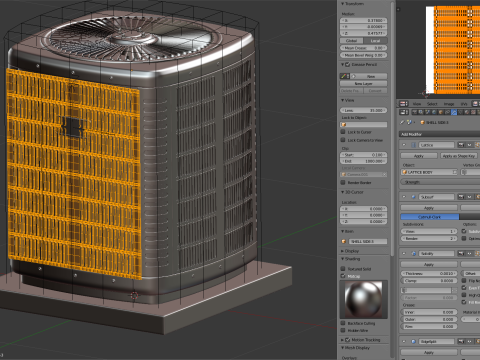Select the Scene properties tab icon

[x=428, y=112]
